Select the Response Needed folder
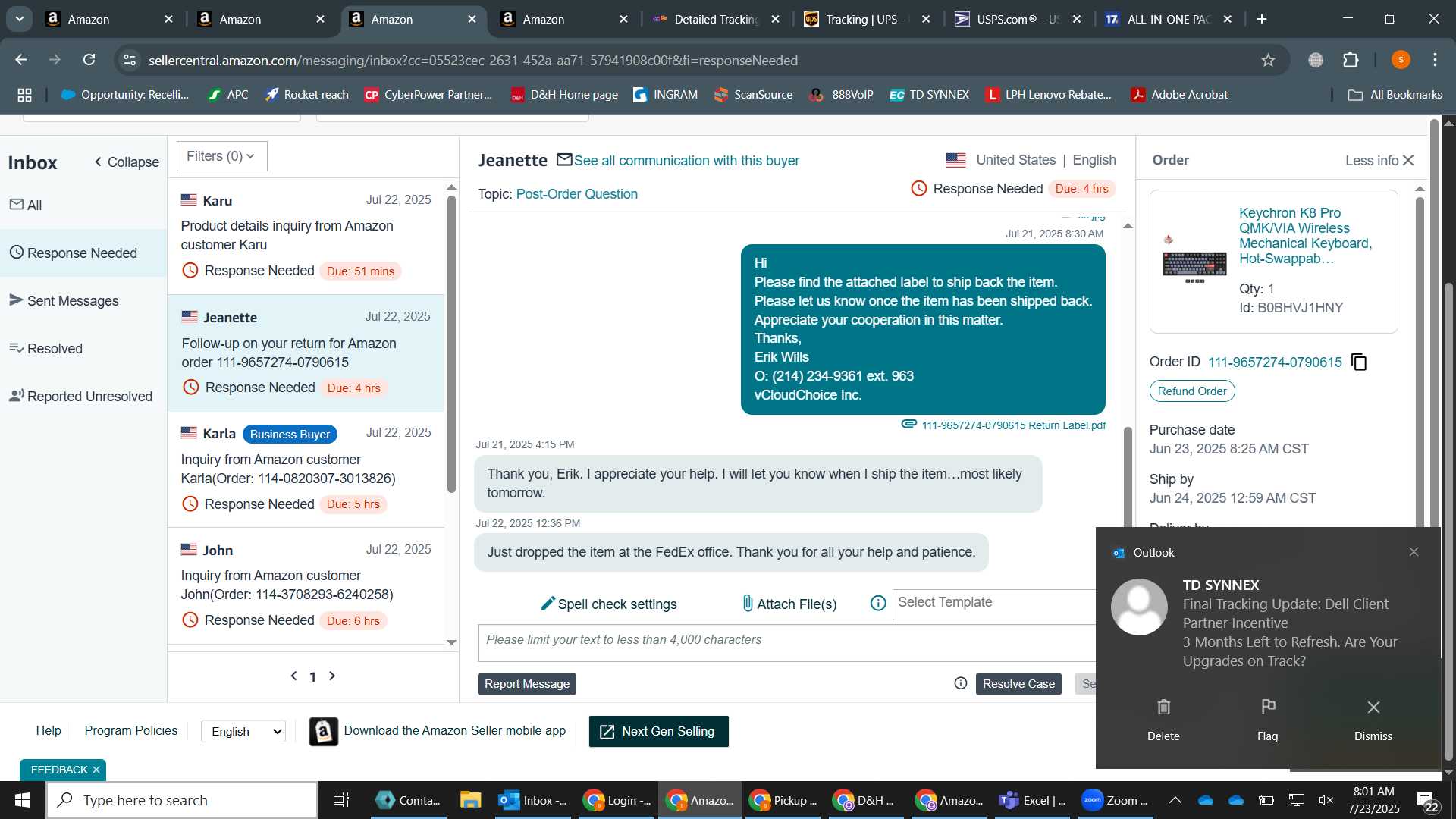1456x819 pixels. point(83,253)
